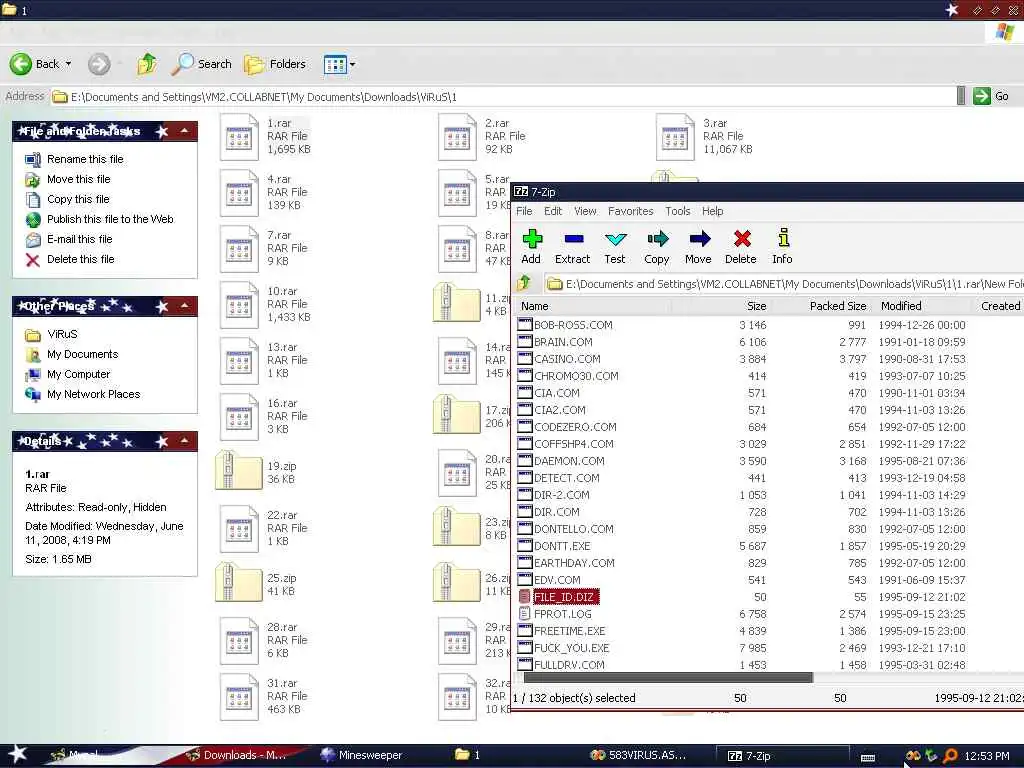Screen dimensions: 1024x768
Task: Select the 31.rar file icon
Action: point(239,697)
